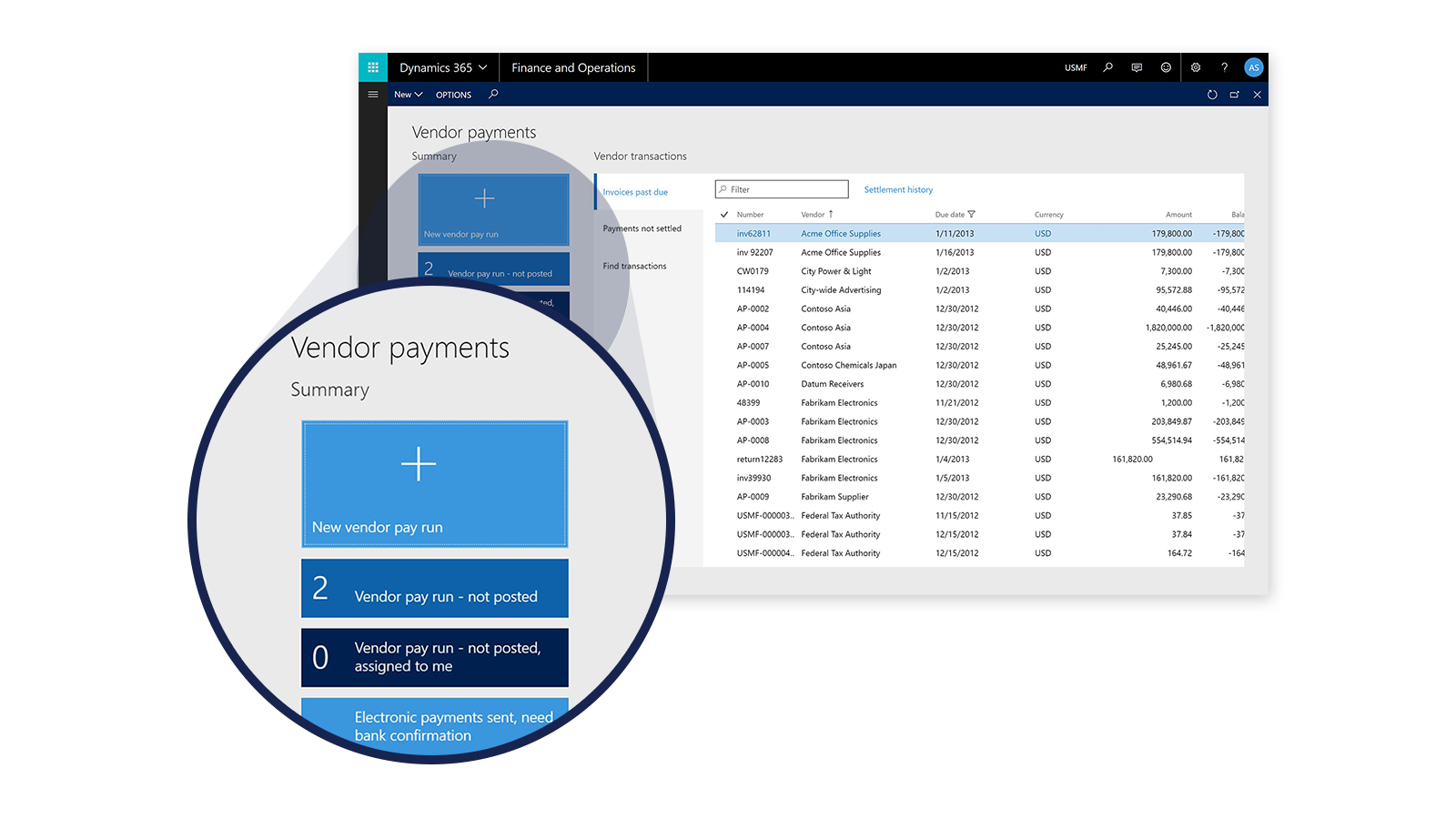Toggle the select-all checkmark column header
The height and width of the screenshot is (819, 1456).
[724, 215]
